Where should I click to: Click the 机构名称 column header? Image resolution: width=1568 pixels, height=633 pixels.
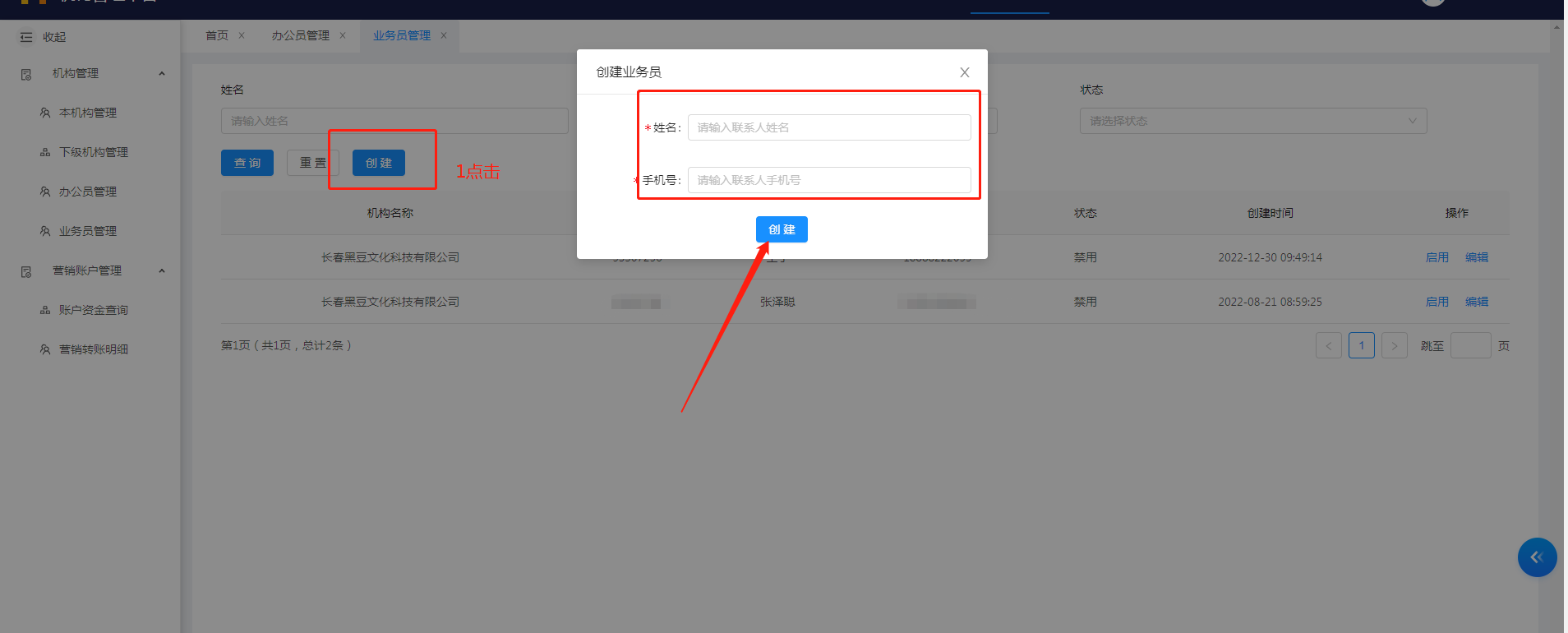pyautogui.click(x=390, y=213)
